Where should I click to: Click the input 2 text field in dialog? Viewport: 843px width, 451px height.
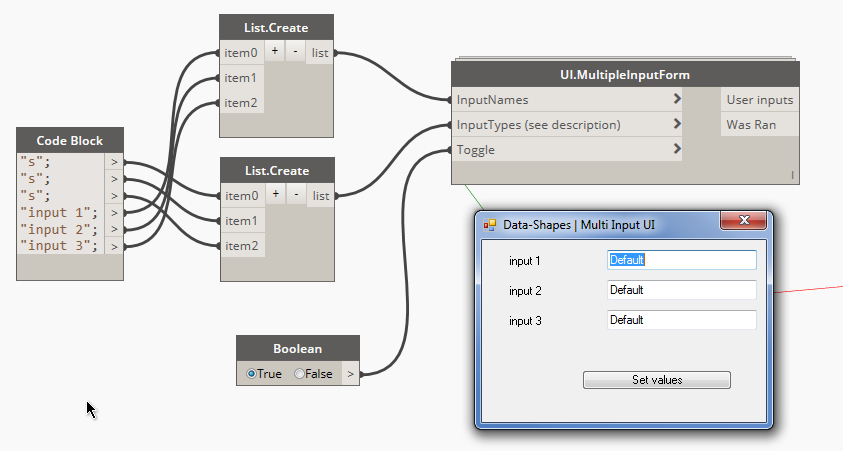pos(682,290)
